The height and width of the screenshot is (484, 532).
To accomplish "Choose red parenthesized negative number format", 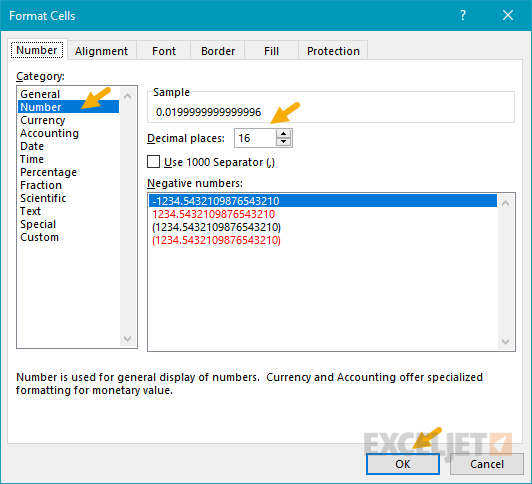I will point(216,240).
